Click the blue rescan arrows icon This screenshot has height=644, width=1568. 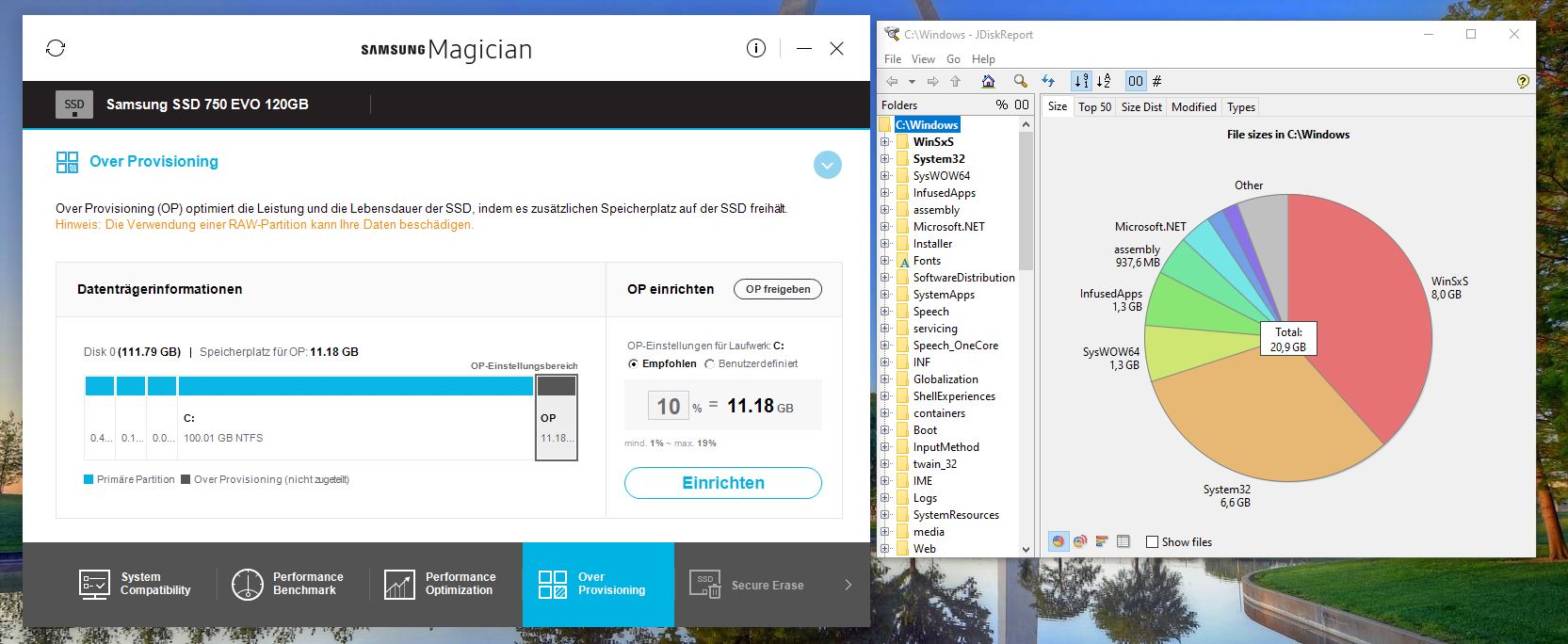[x=1048, y=81]
